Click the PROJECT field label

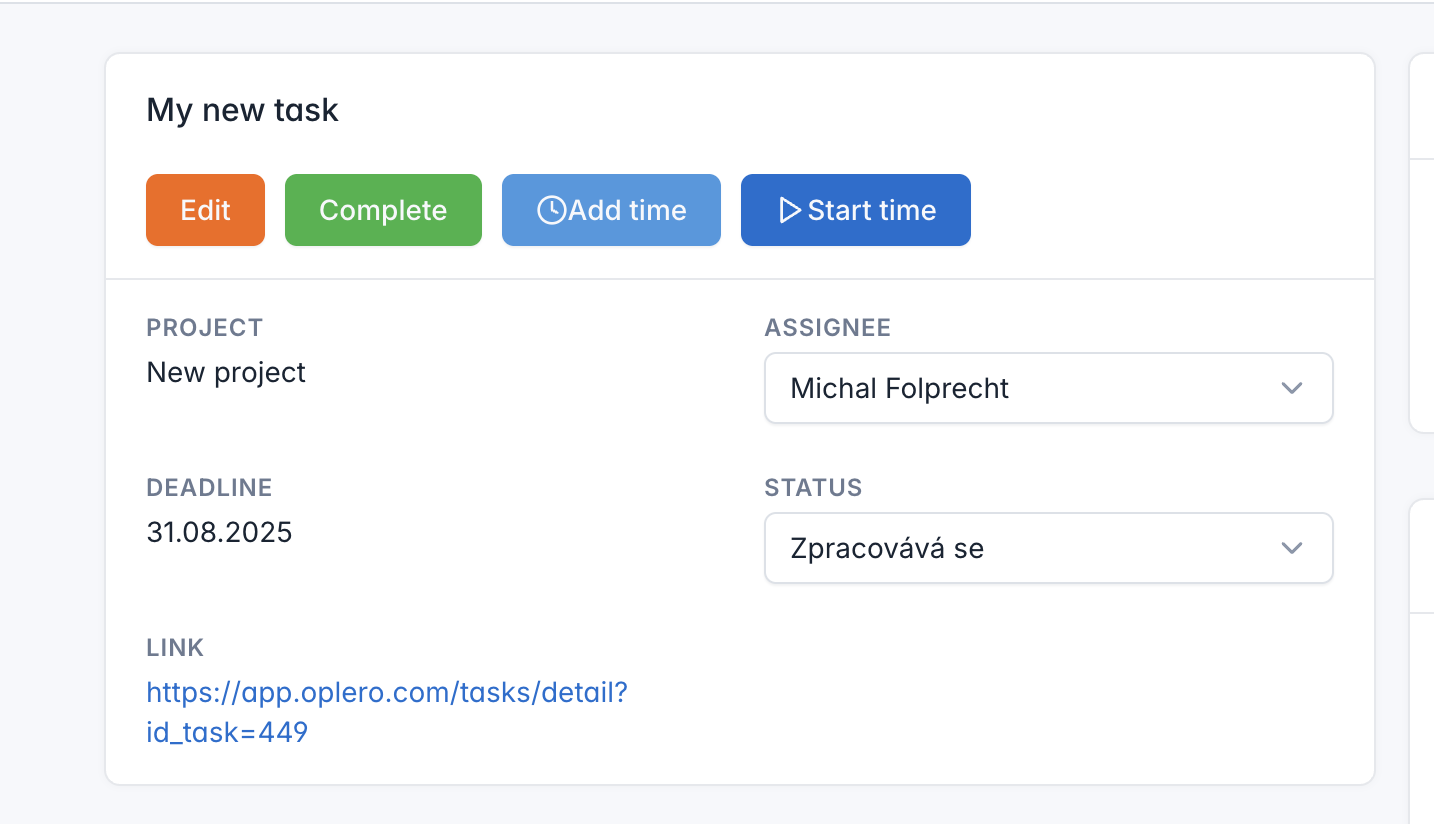coord(205,327)
